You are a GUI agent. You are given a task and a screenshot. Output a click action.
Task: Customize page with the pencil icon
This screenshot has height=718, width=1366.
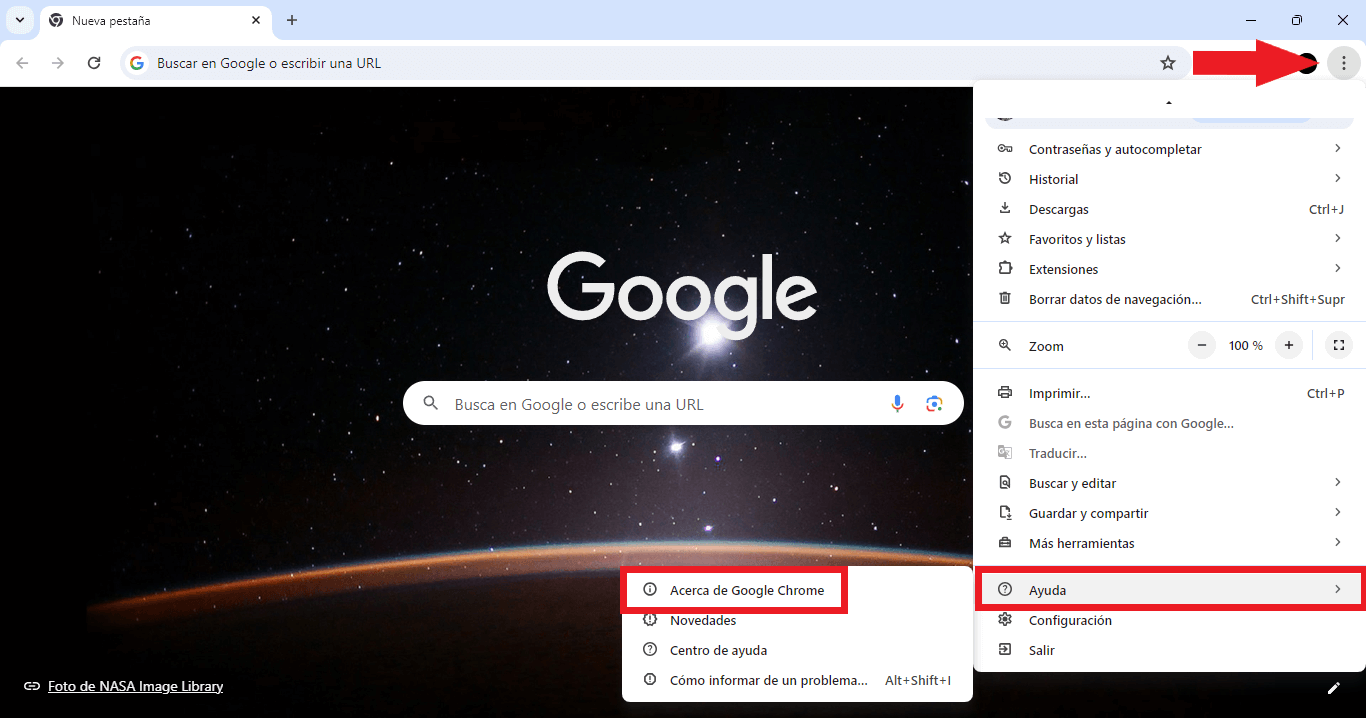pos(1333,687)
